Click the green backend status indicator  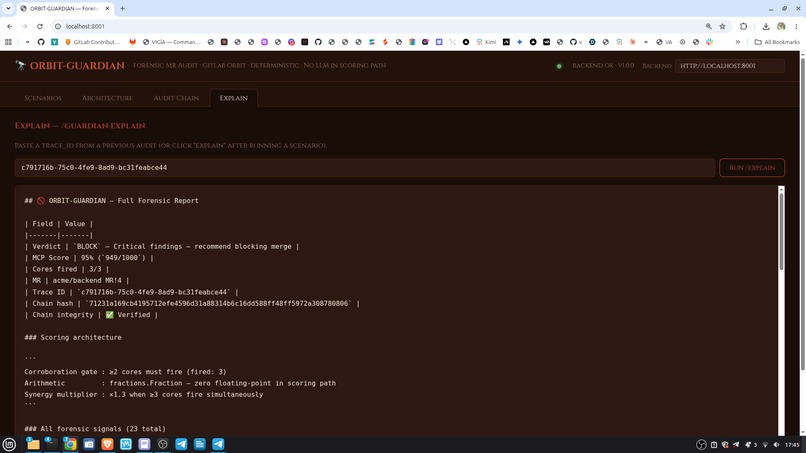pos(559,66)
